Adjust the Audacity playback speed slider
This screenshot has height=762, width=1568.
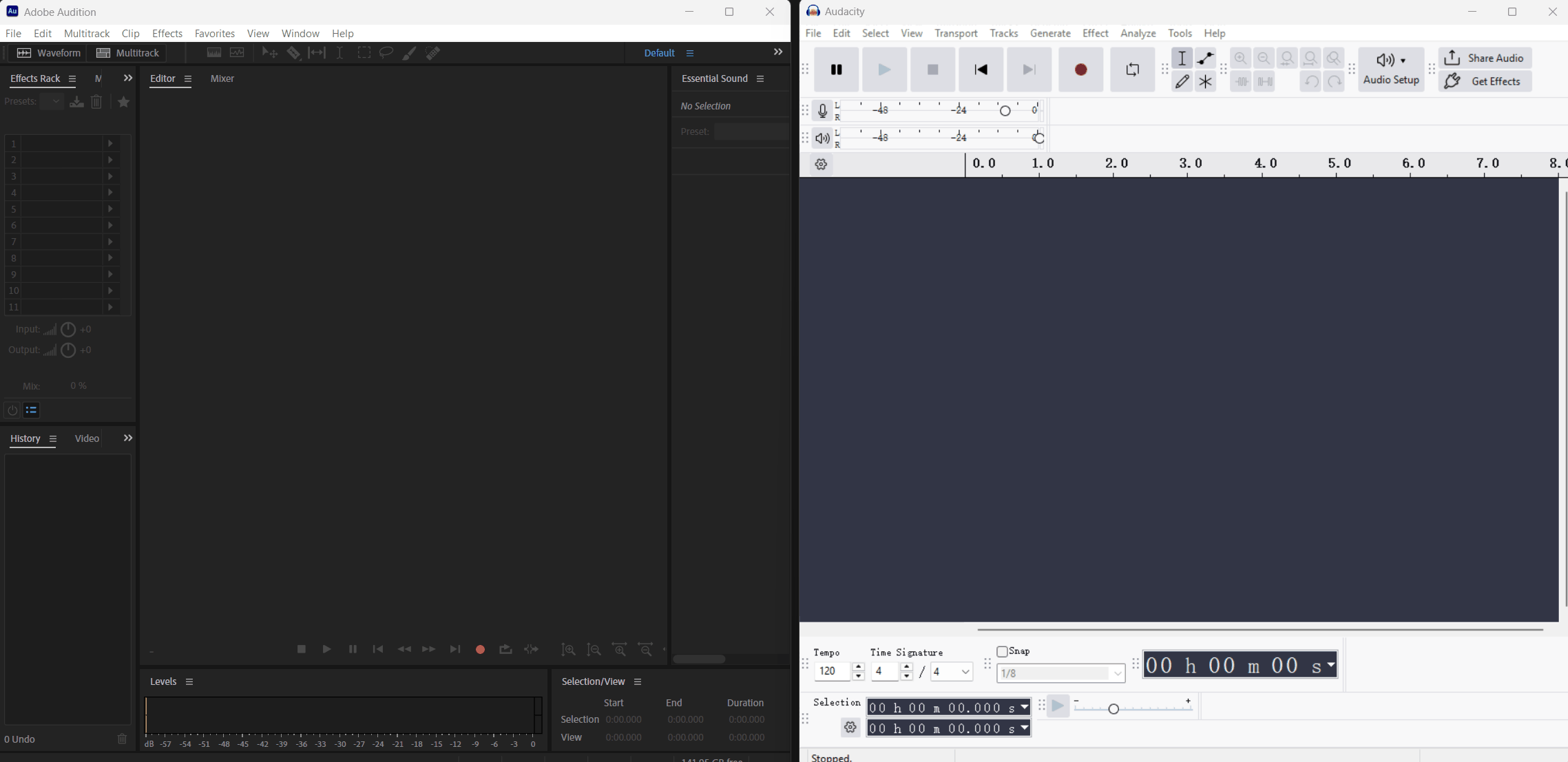(x=1114, y=708)
